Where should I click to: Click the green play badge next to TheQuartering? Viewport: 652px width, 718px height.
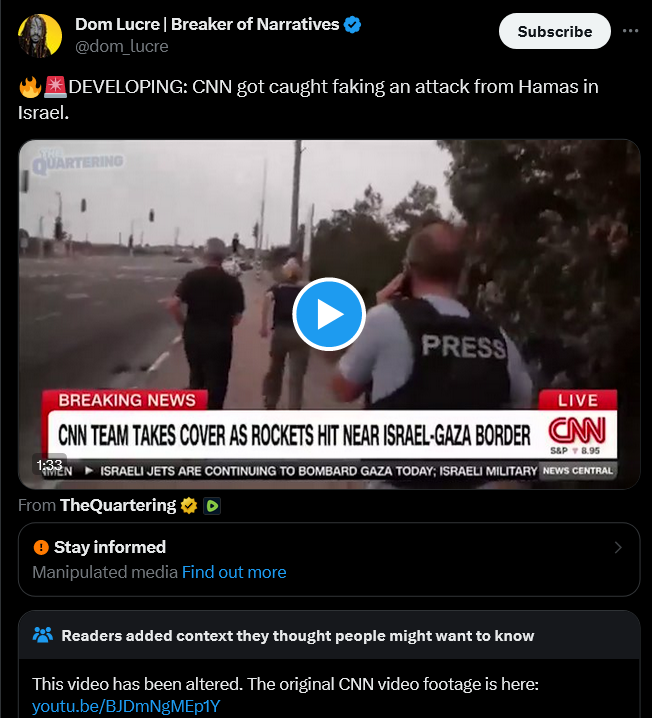(x=212, y=506)
